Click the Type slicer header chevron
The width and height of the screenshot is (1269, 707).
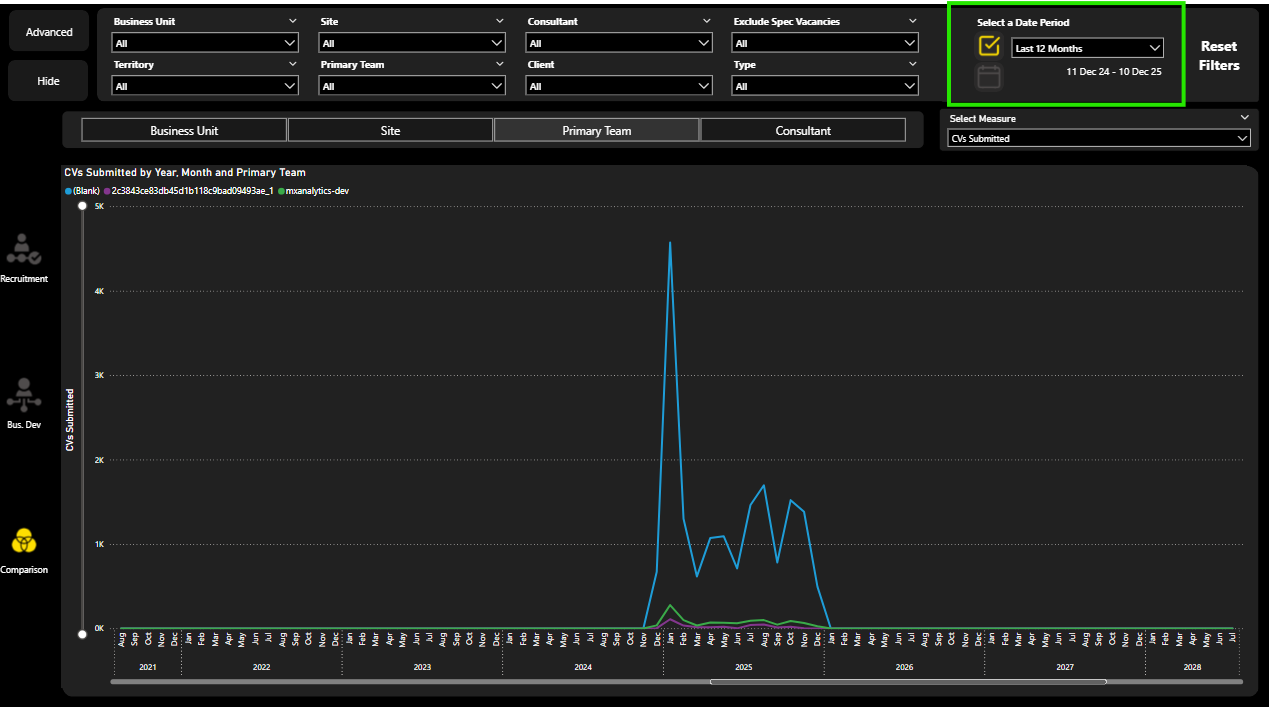click(912, 64)
